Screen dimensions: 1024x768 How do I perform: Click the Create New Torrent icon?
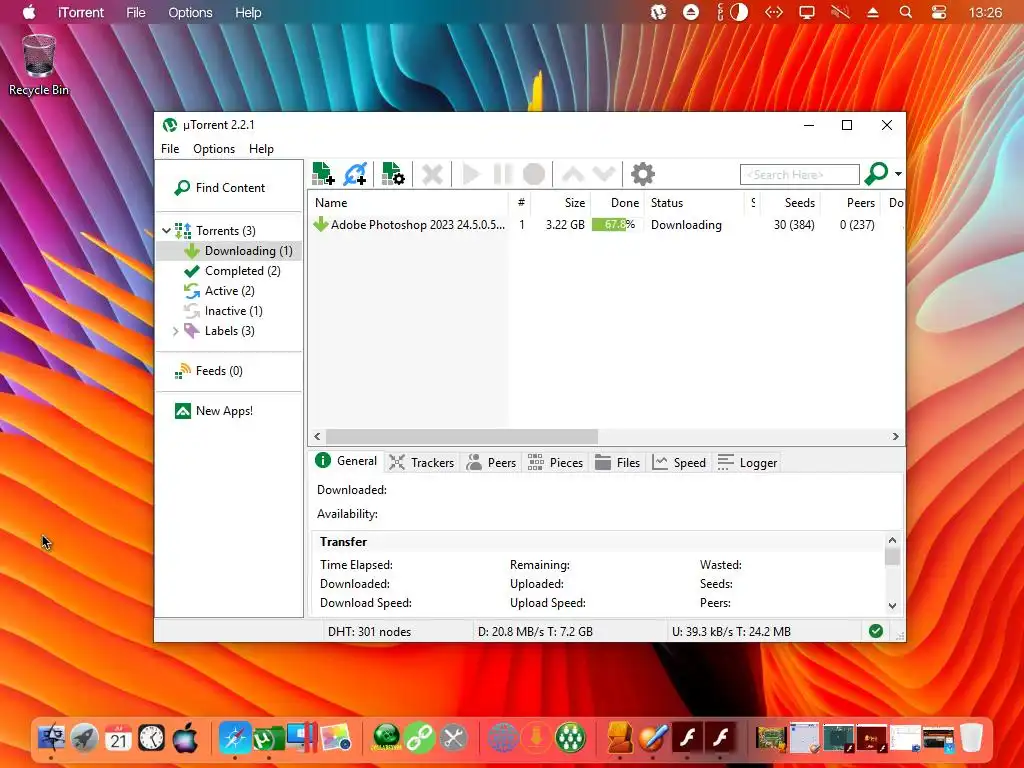tap(393, 174)
